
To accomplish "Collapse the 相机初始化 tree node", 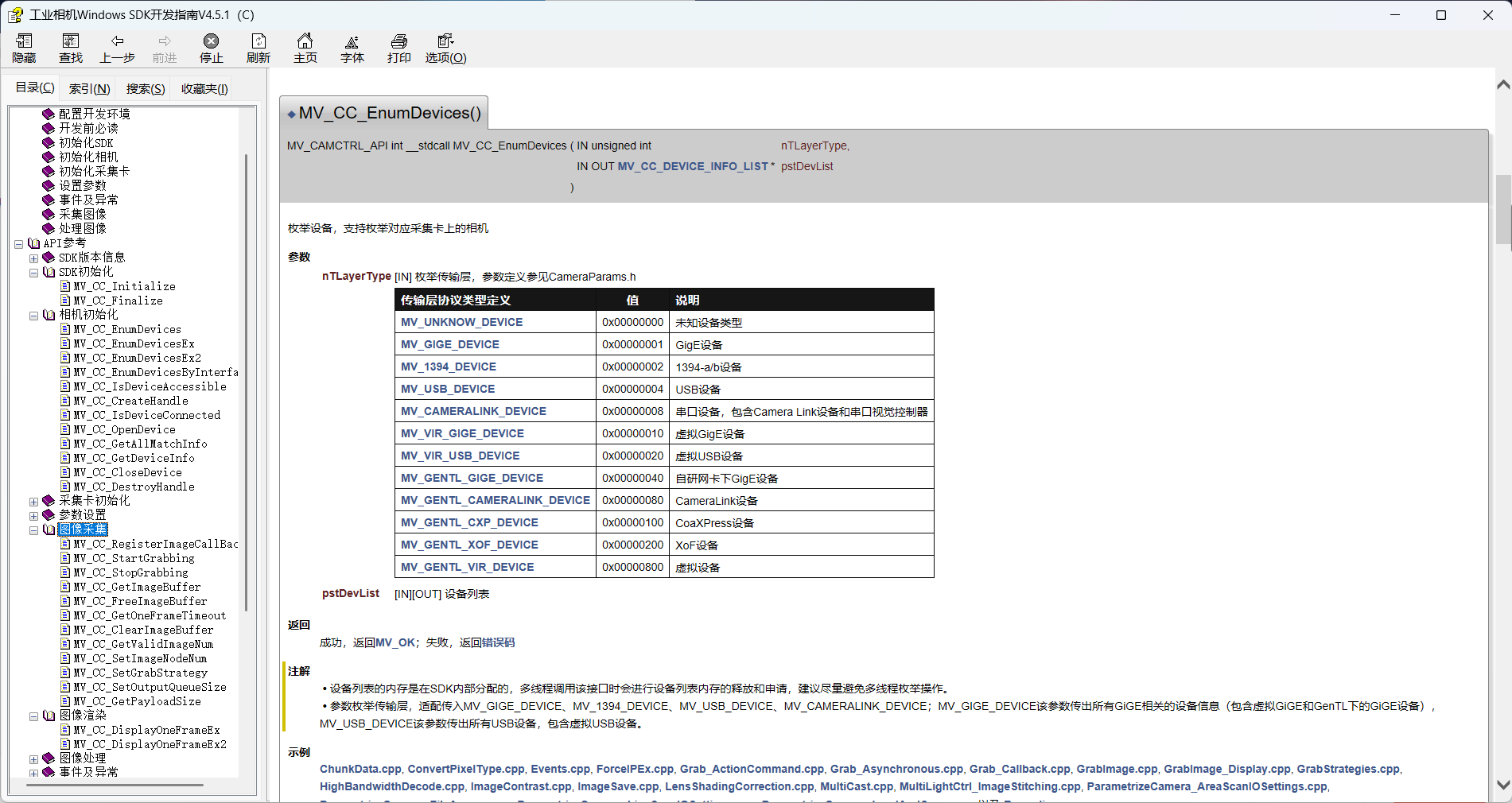I will [33, 316].
